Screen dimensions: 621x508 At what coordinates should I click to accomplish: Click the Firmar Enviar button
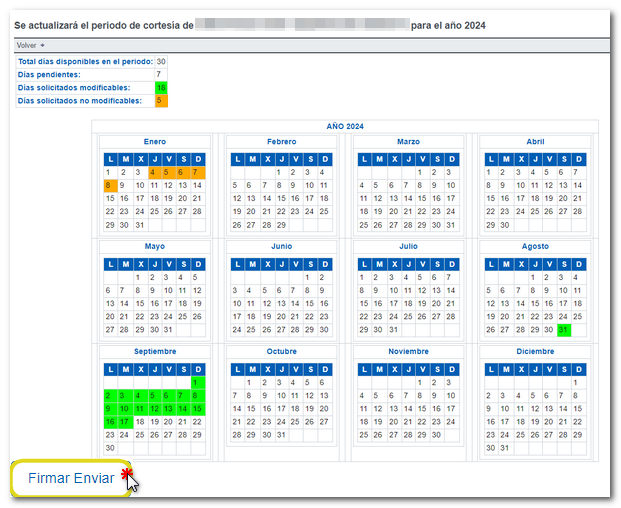tap(70, 478)
